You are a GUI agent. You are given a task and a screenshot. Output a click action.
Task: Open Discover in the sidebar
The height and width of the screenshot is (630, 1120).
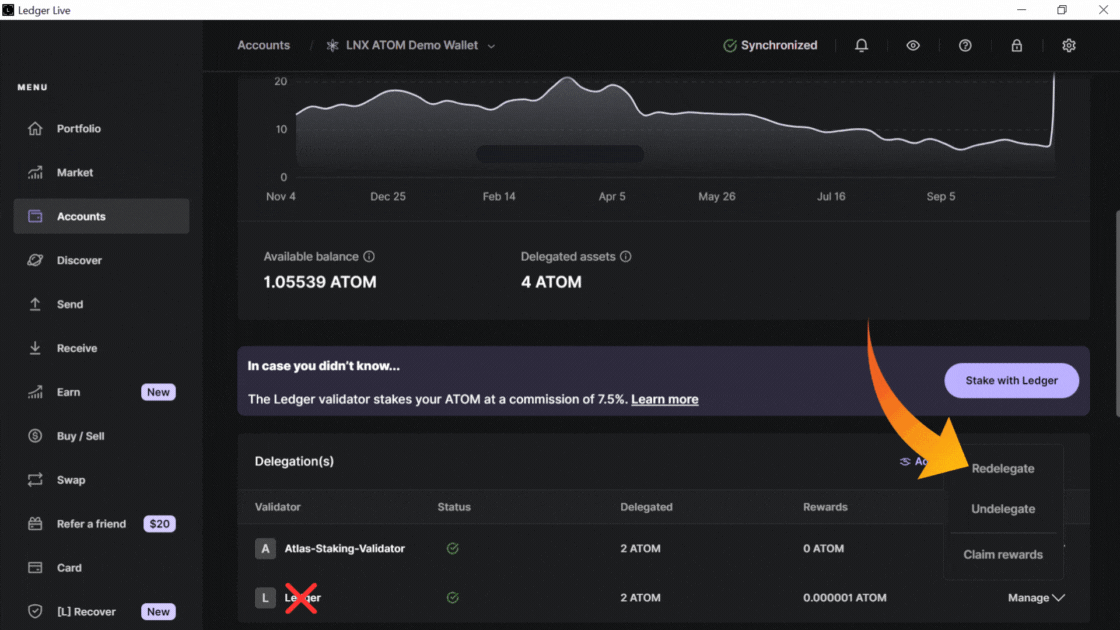pyautogui.click(x=79, y=261)
